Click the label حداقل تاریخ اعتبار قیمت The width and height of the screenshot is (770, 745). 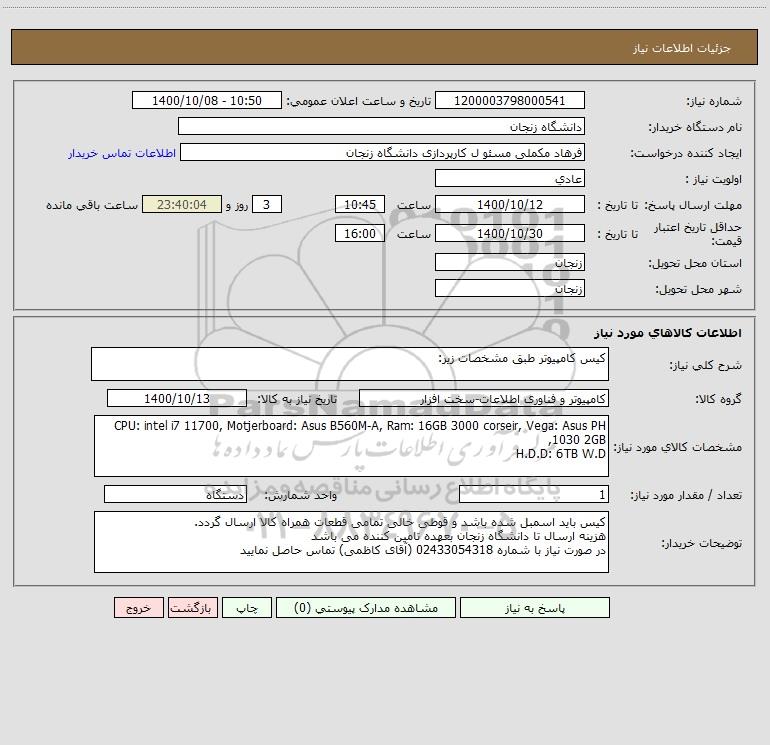(x=698, y=234)
